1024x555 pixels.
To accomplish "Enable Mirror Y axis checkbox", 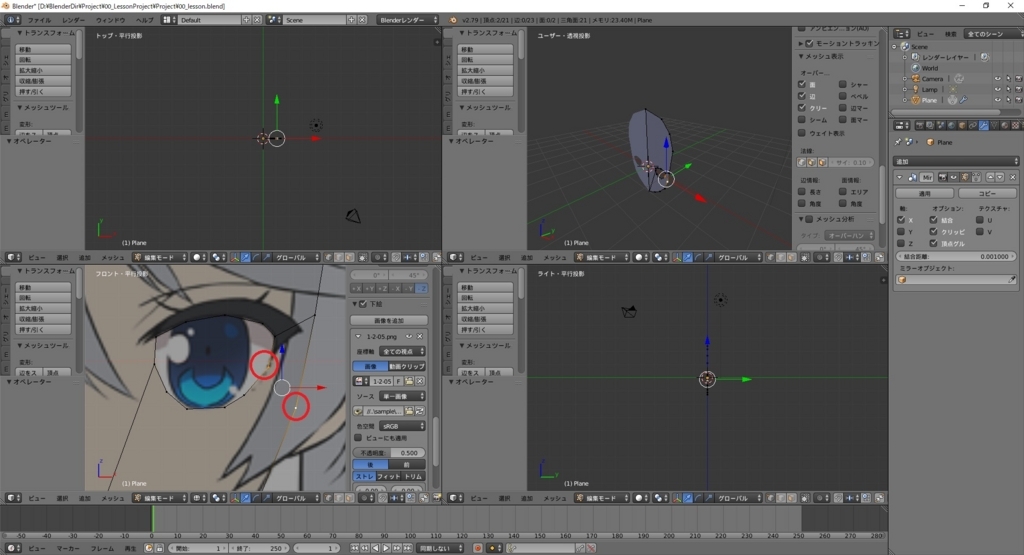I will (x=901, y=232).
